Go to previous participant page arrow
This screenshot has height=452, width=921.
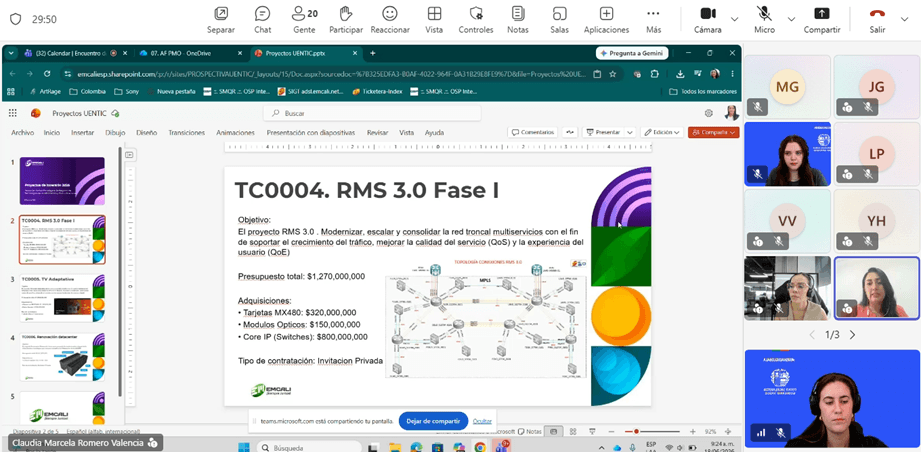tap(812, 335)
